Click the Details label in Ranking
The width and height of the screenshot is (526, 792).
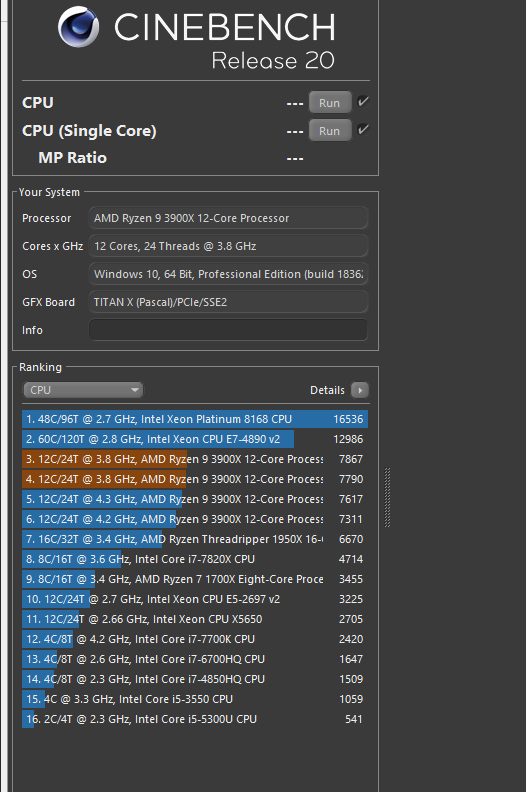[327, 390]
